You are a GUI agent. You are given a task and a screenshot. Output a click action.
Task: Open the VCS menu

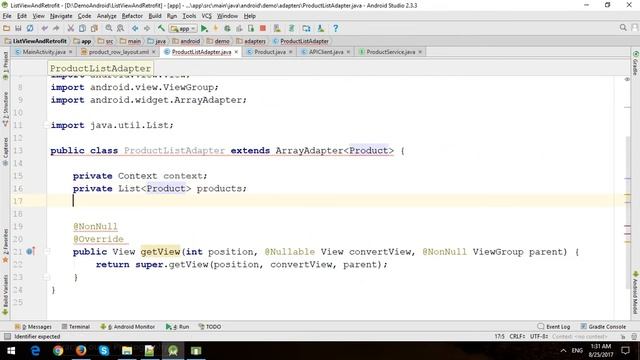tap(207, 16)
